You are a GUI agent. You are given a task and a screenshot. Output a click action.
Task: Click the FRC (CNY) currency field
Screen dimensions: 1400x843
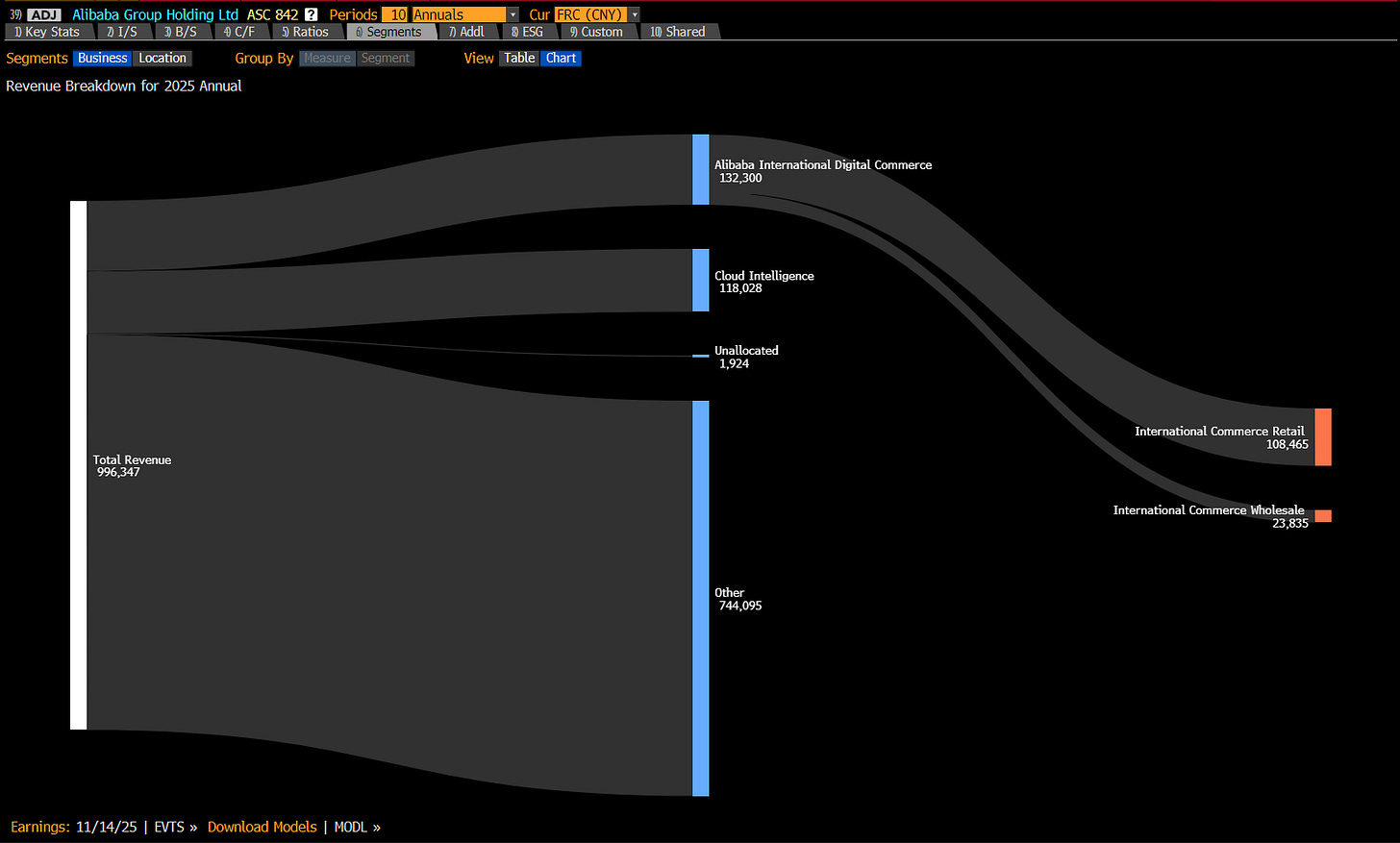[x=591, y=14]
